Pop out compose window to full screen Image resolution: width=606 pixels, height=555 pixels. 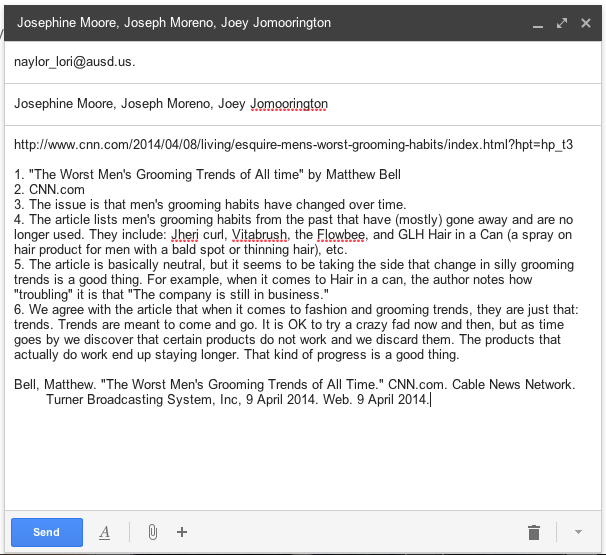point(562,23)
